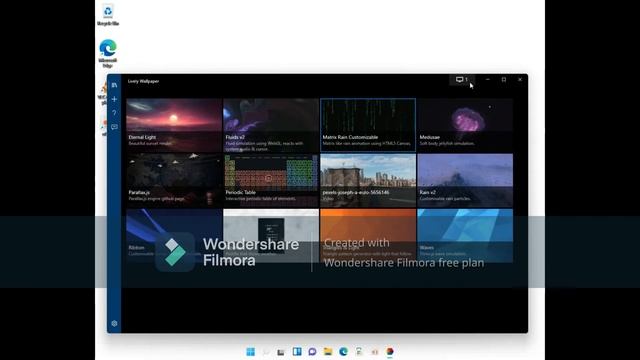The image size is (640, 360).
Task: Select the Parallax.js wallpaper
Action: pyautogui.click(x=174, y=180)
